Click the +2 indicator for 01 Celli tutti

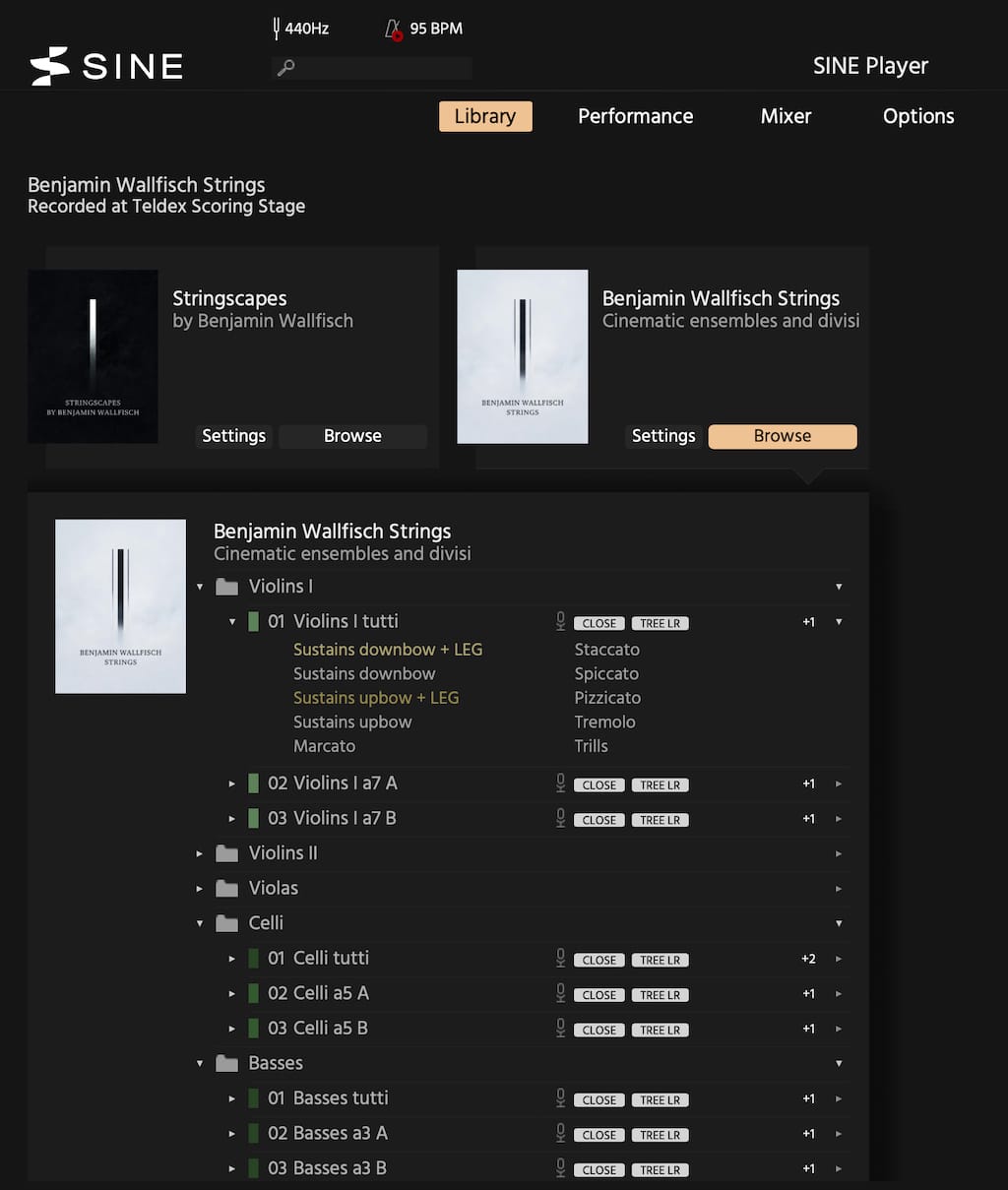pos(808,959)
